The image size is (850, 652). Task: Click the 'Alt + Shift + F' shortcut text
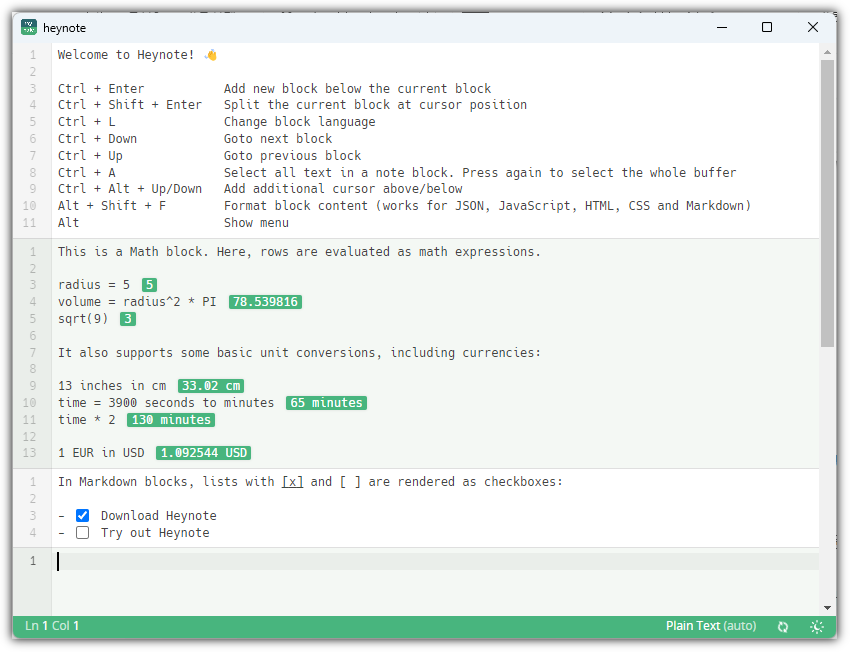coord(112,206)
